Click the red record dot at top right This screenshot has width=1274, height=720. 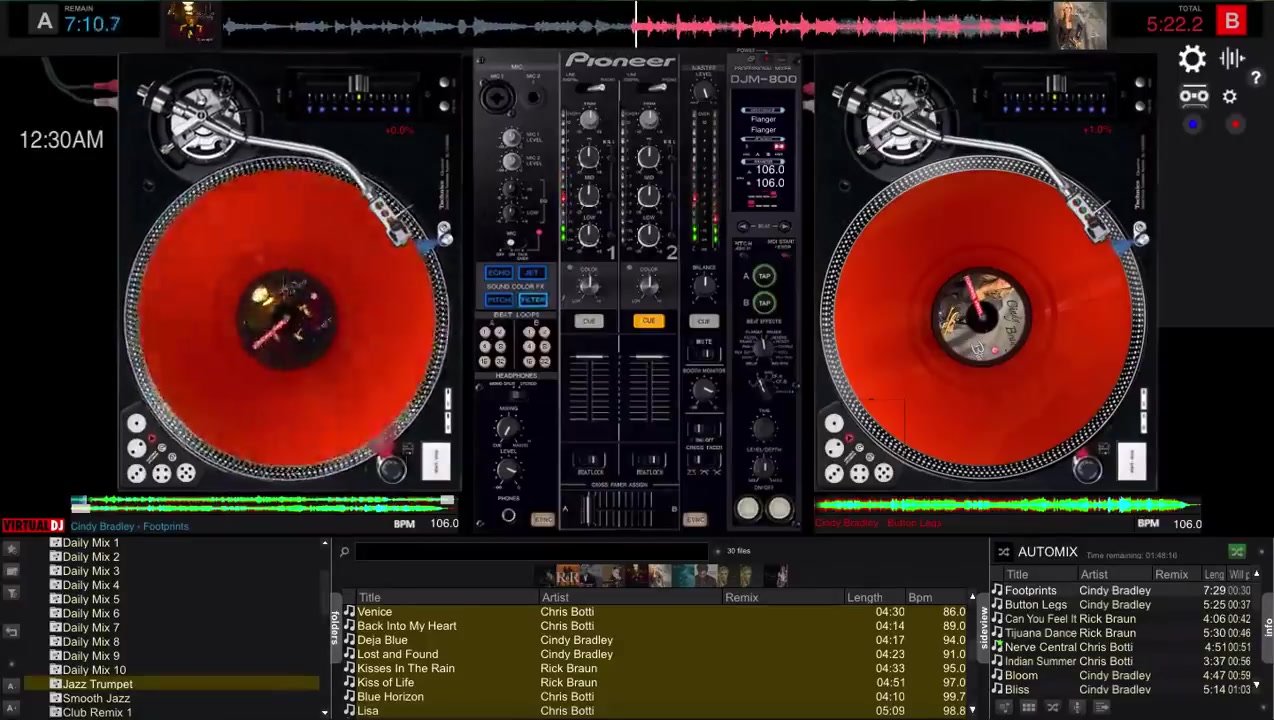pos(1236,125)
